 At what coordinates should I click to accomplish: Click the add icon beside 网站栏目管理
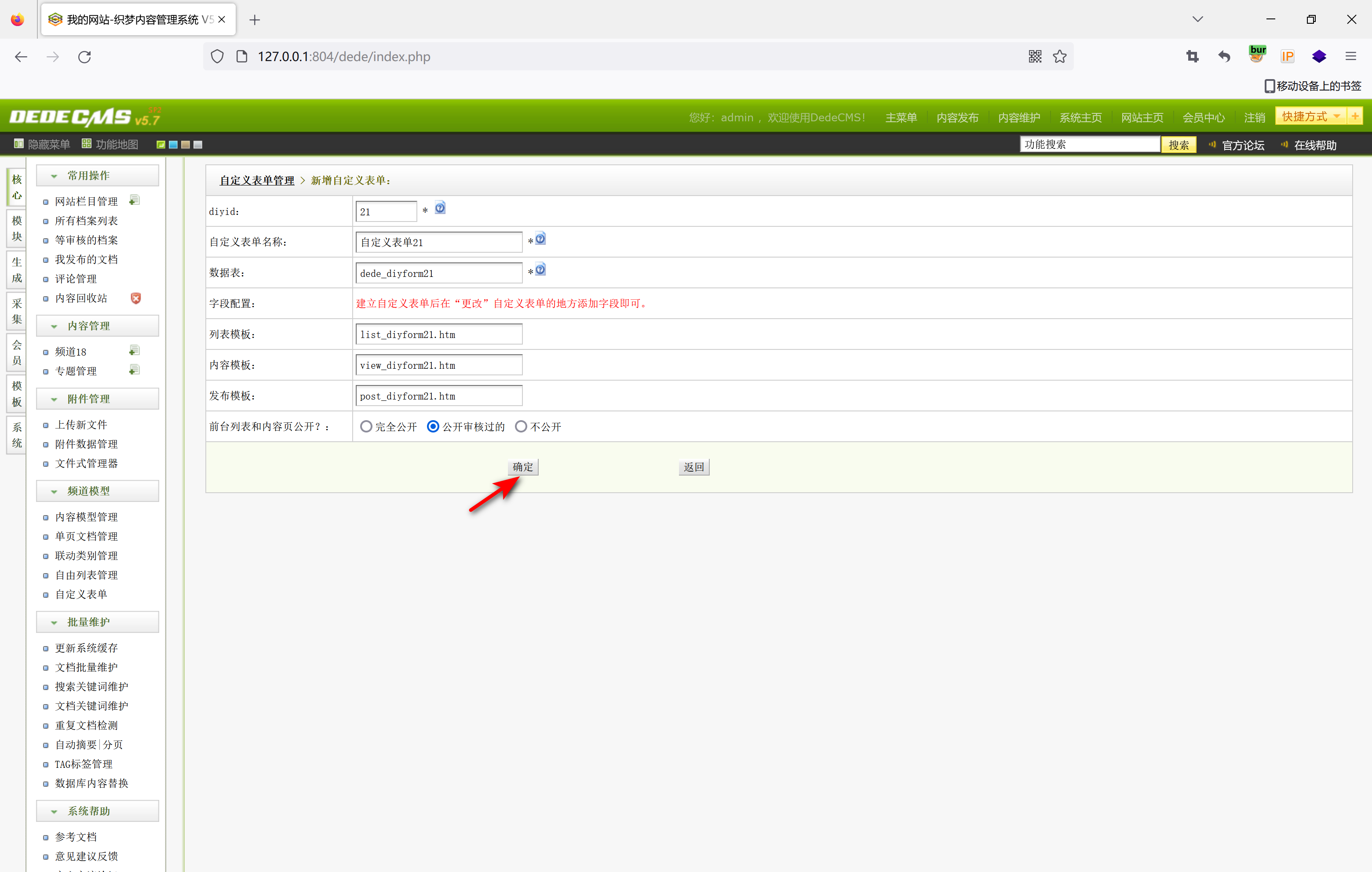tap(135, 200)
